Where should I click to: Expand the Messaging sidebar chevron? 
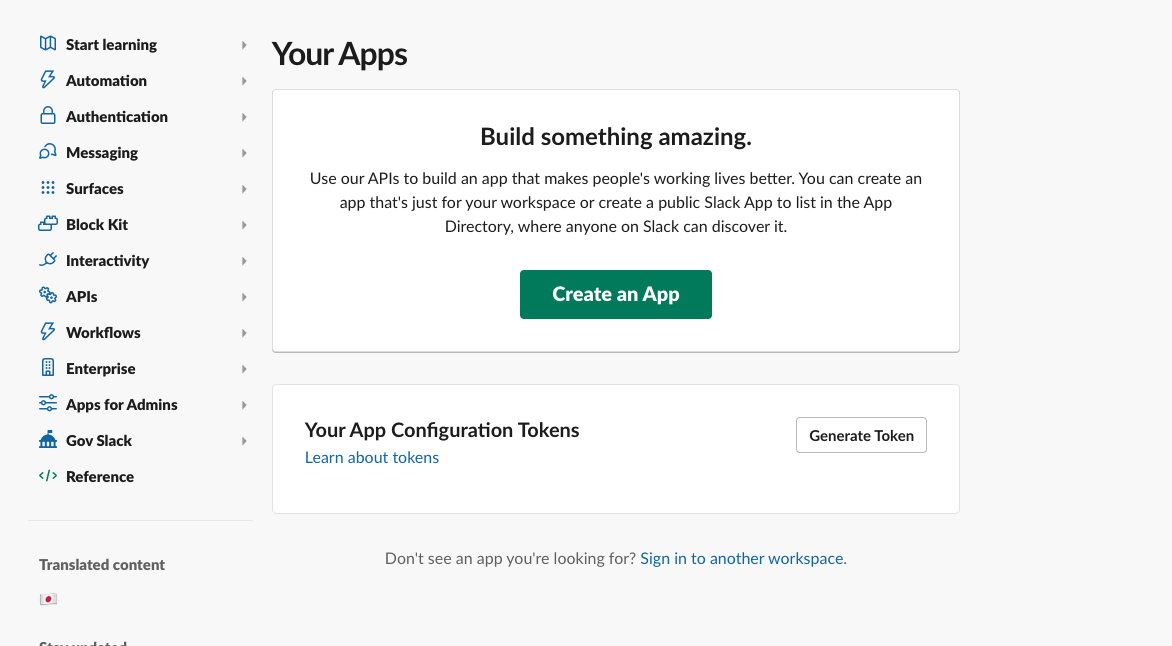click(244, 152)
